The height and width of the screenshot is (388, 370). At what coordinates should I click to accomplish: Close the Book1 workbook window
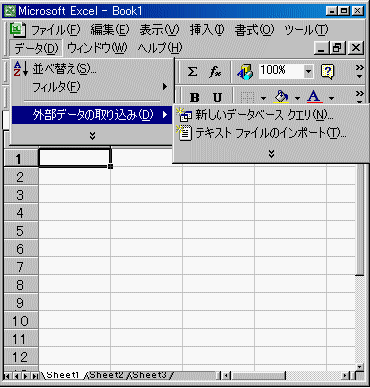pyautogui.click(x=356, y=48)
